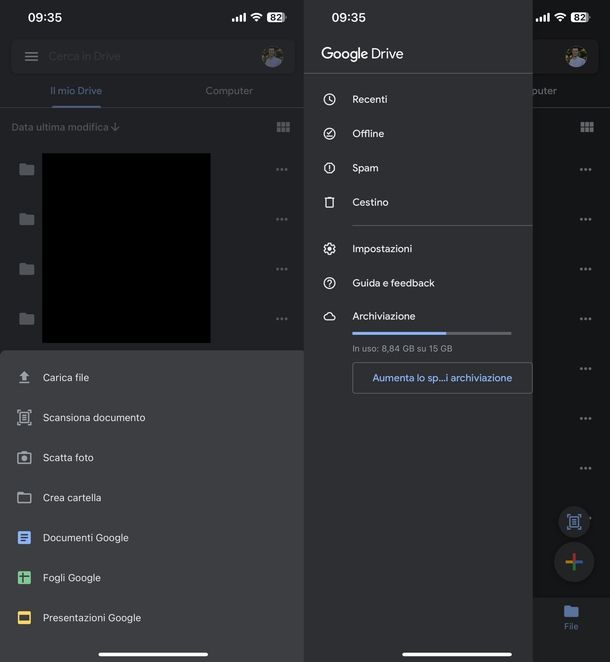This screenshot has width=610, height=662.
Task: Tap Scansiona documento option
Action: 93,418
